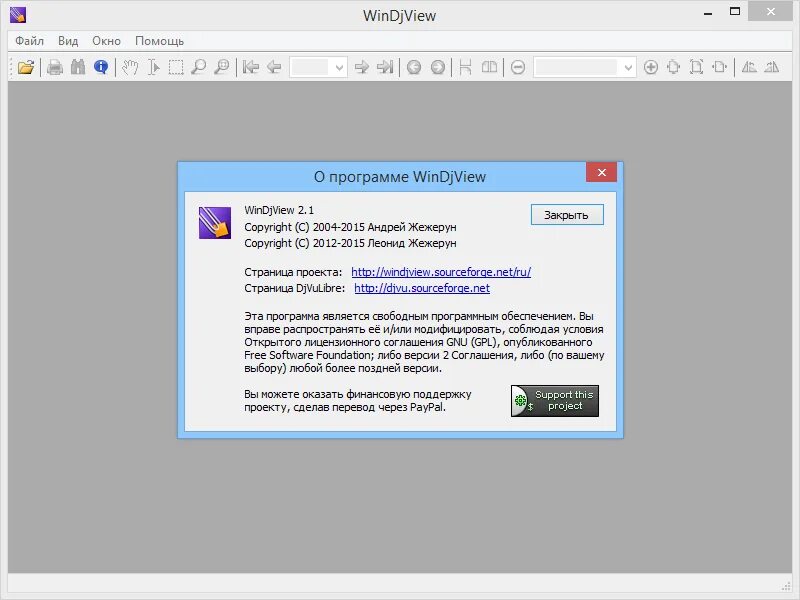Go to first page arrow icon

tap(251, 67)
